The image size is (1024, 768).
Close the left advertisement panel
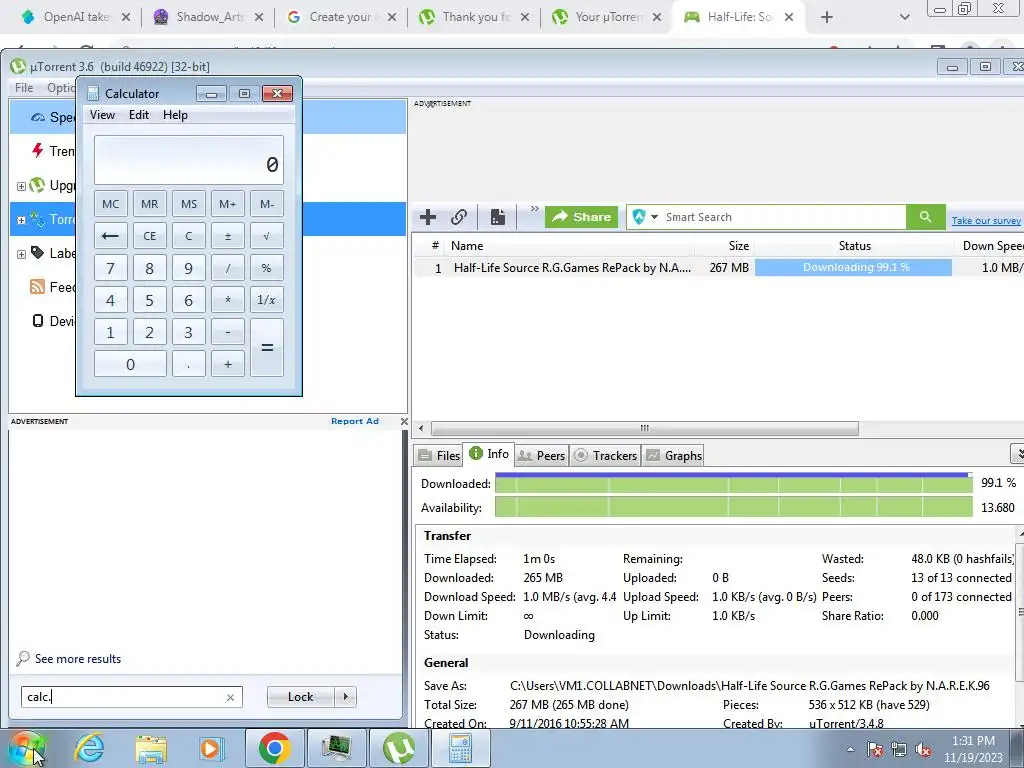(404, 421)
